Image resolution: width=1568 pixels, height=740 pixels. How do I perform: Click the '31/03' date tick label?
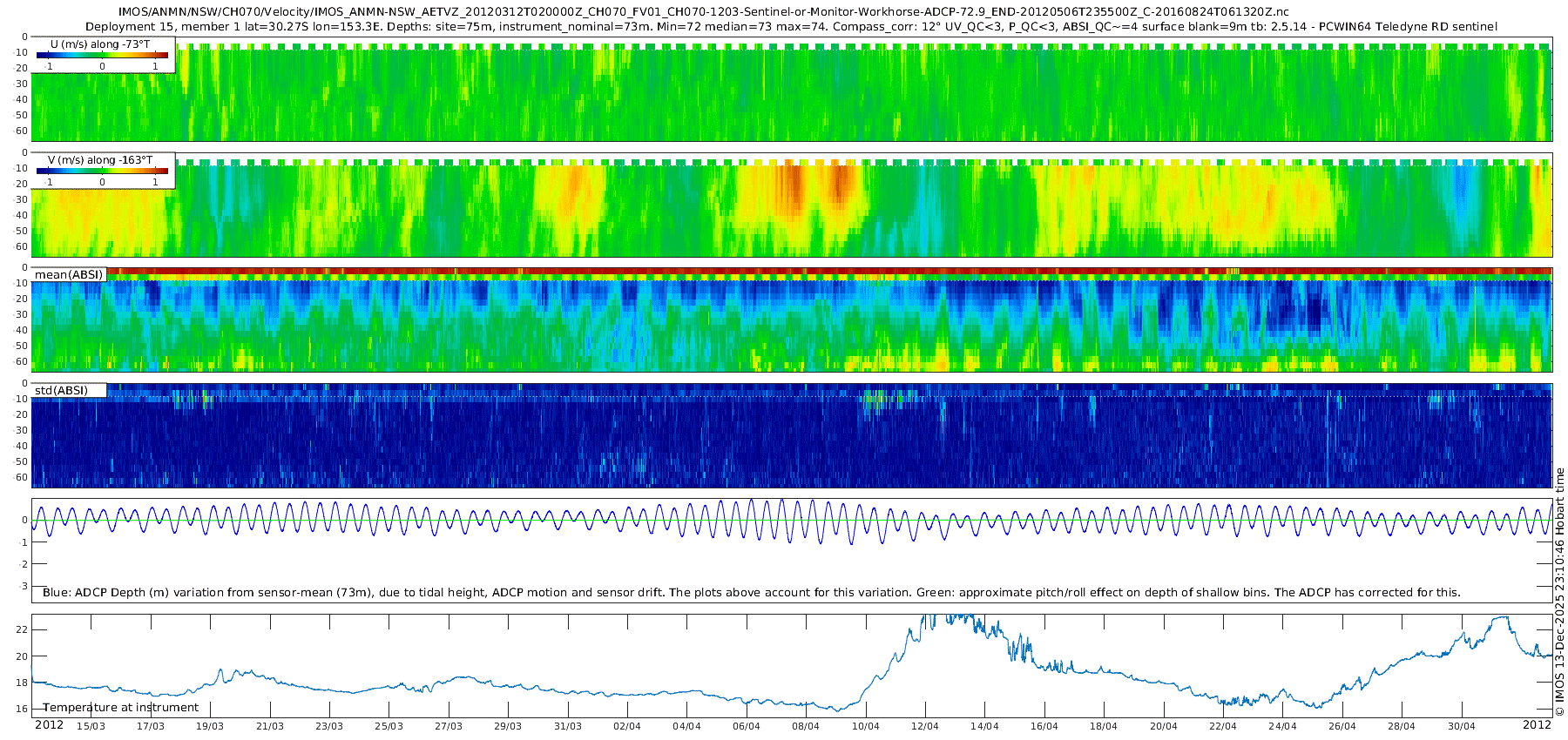[568, 726]
